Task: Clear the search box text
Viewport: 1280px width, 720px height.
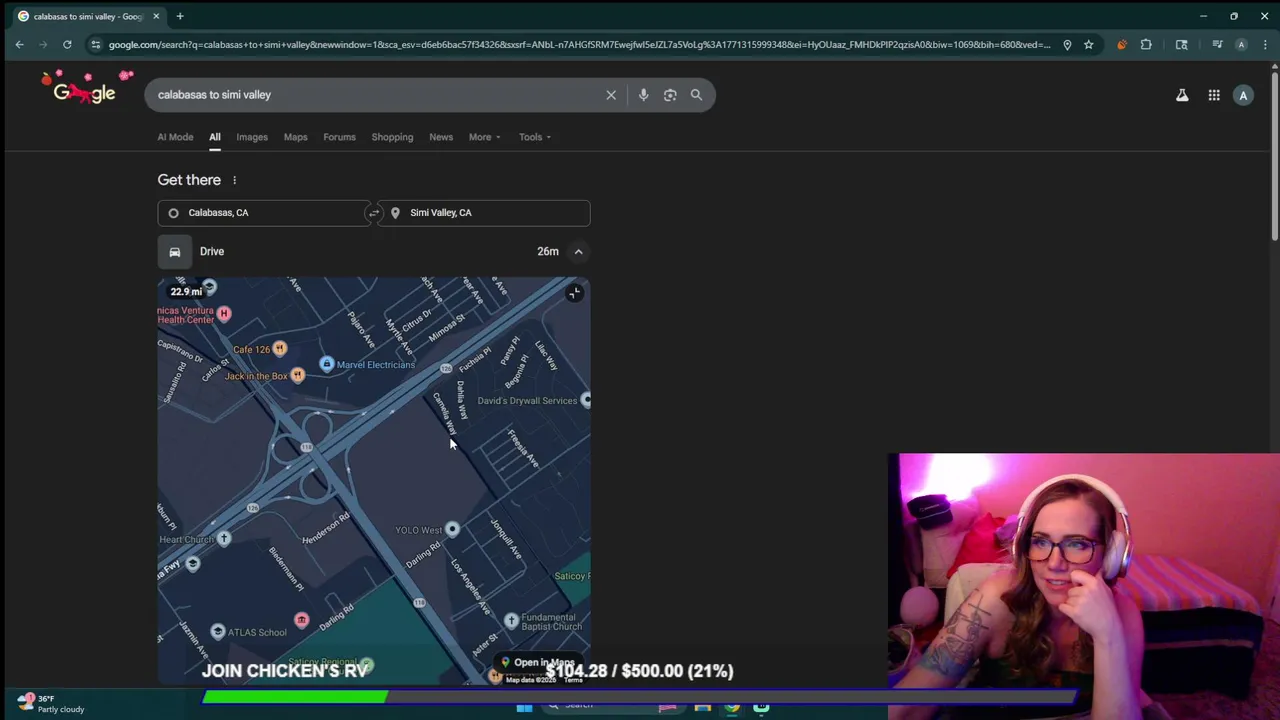Action: [x=611, y=95]
